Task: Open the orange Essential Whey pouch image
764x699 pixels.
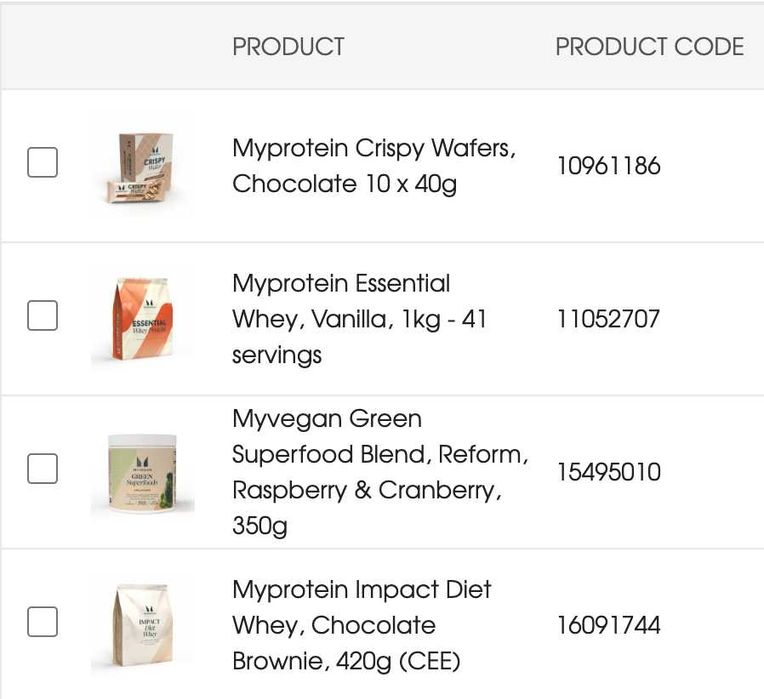Action: click(x=141, y=318)
